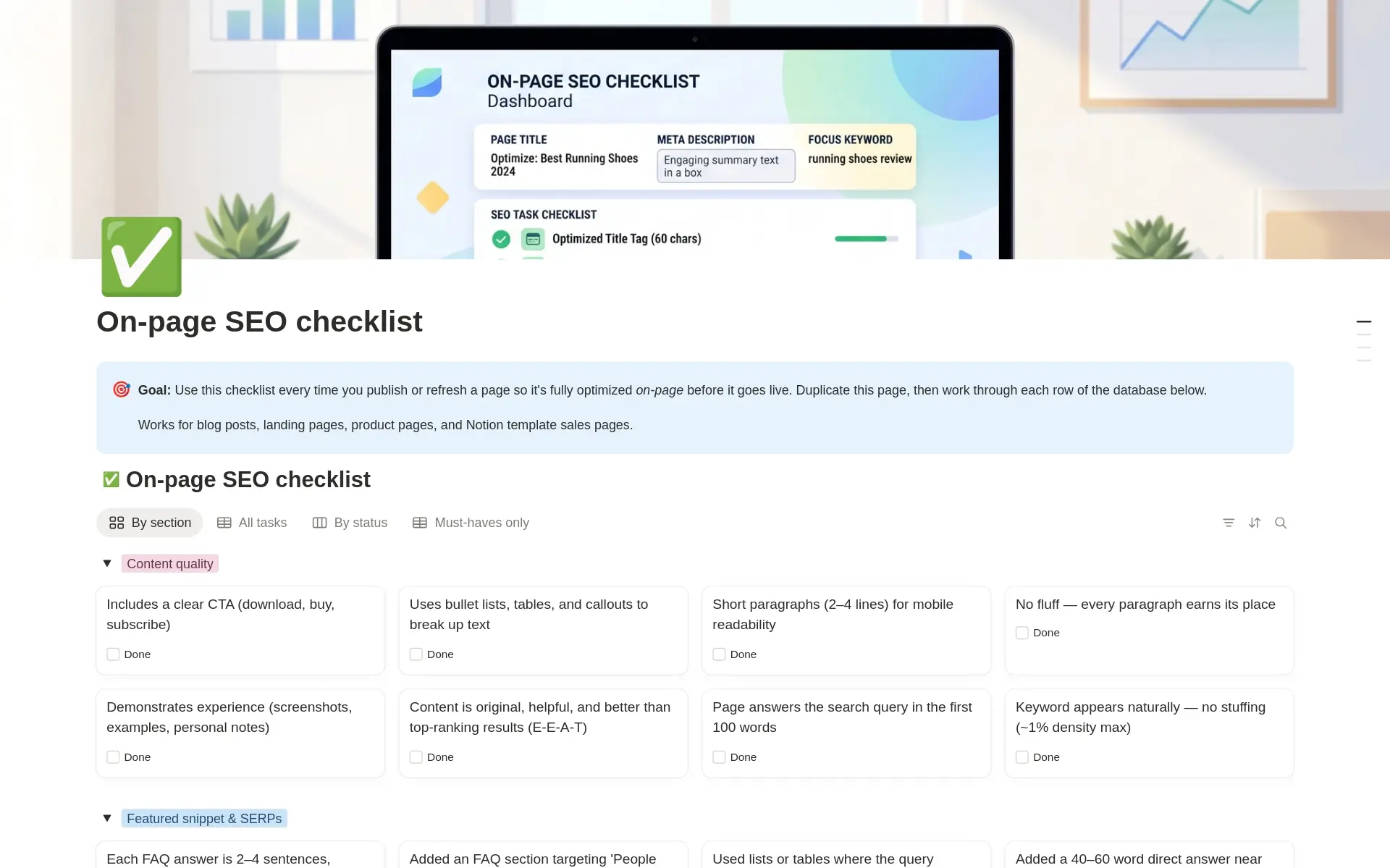Open the All tasks view tab

click(x=252, y=523)
